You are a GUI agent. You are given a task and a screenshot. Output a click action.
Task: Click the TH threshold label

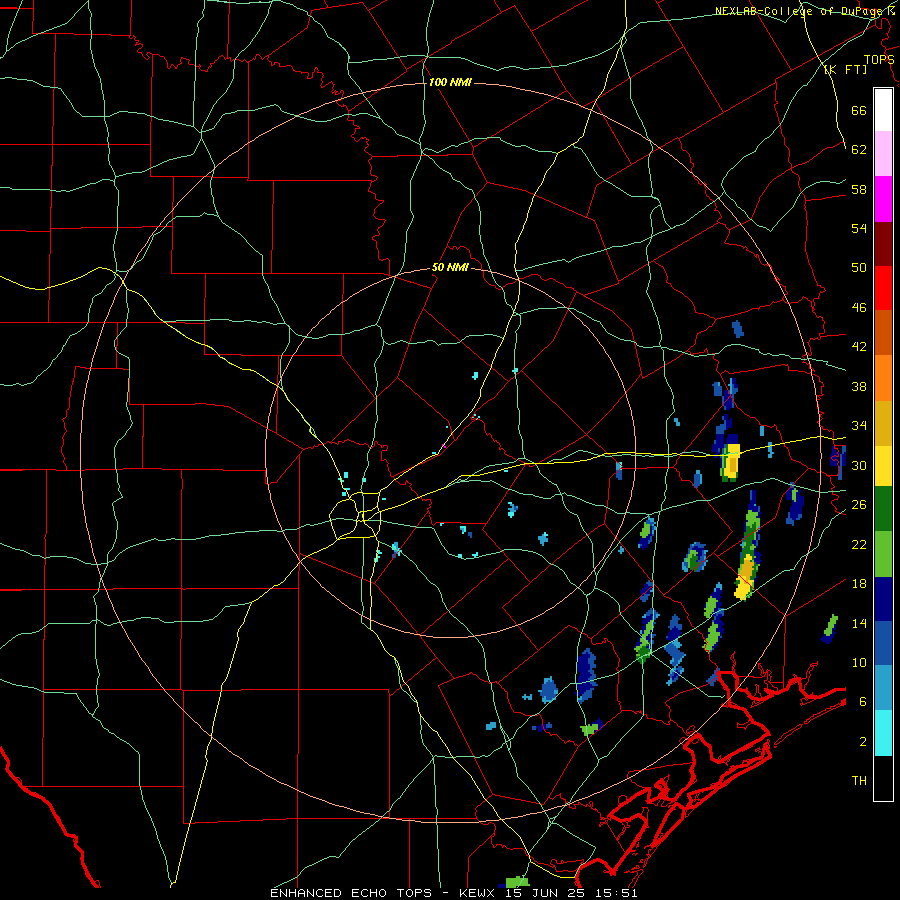859,781
